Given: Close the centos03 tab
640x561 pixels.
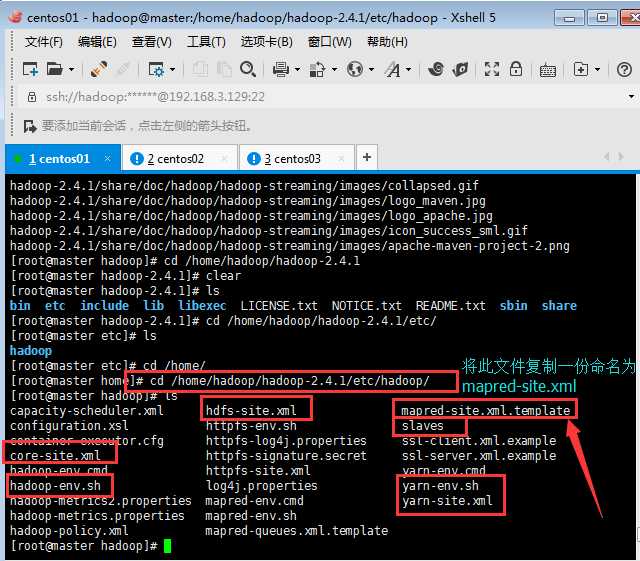Looking at the screenshot, I should tap(341, 158).
